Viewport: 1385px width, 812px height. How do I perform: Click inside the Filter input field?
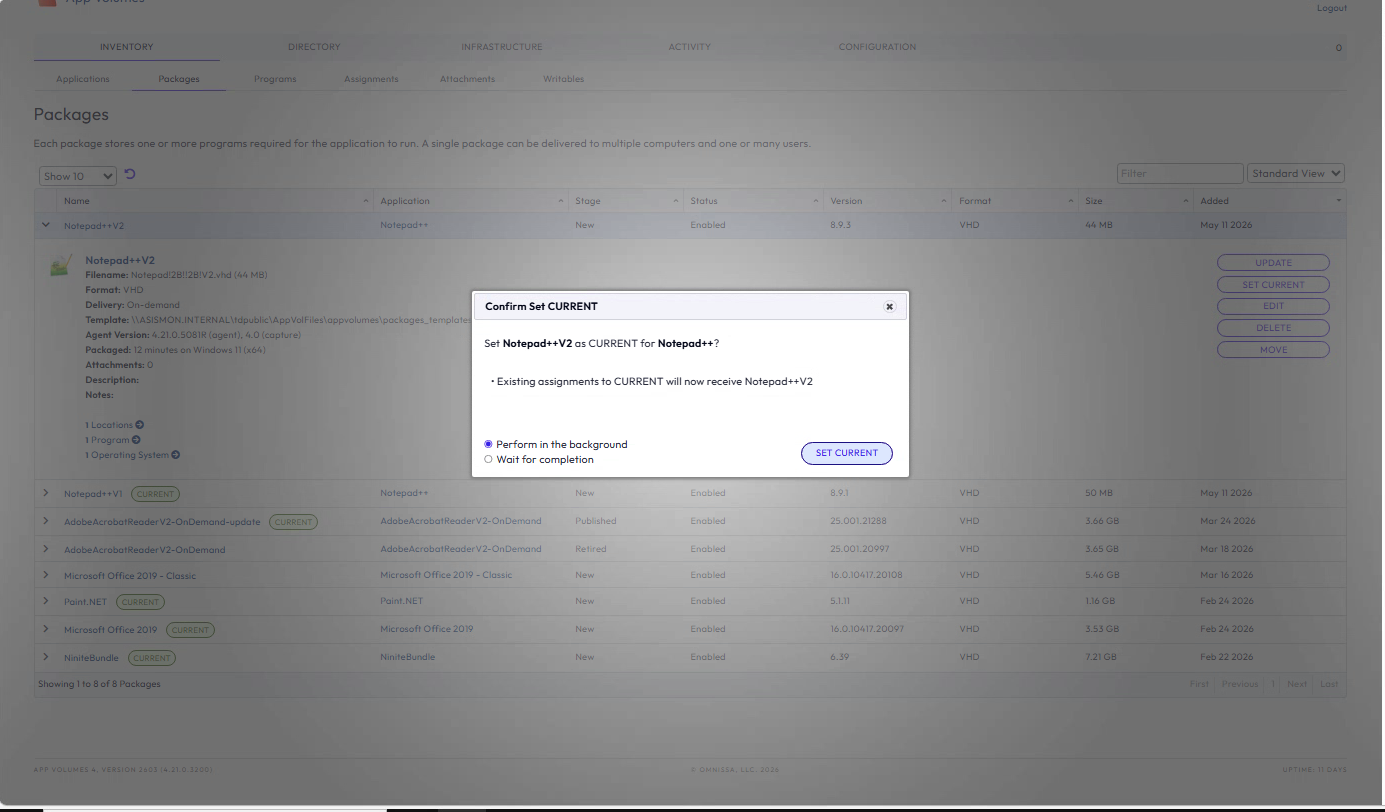tap(1180, 174)
